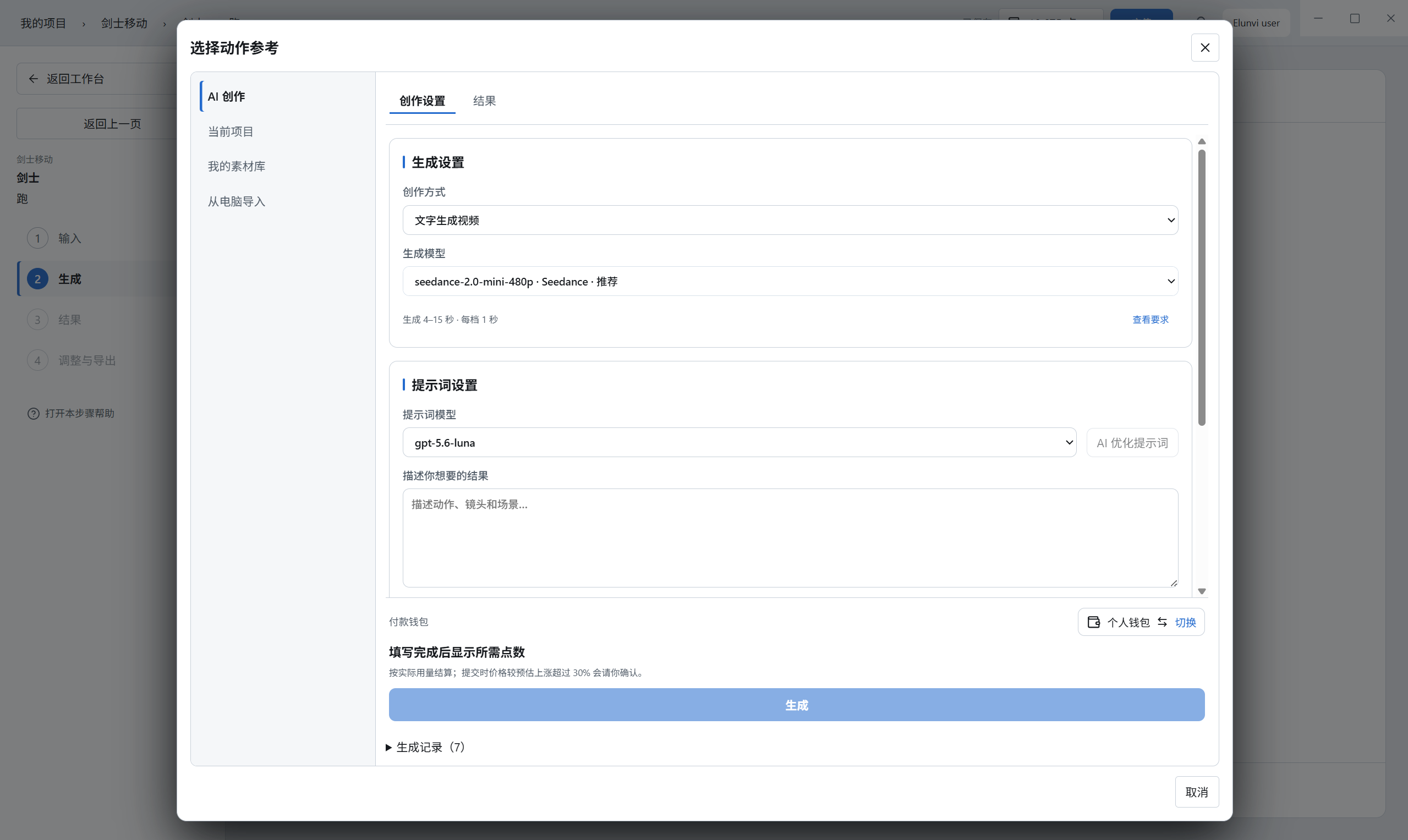Click the 查看要求 link

tap(1150, 320)
